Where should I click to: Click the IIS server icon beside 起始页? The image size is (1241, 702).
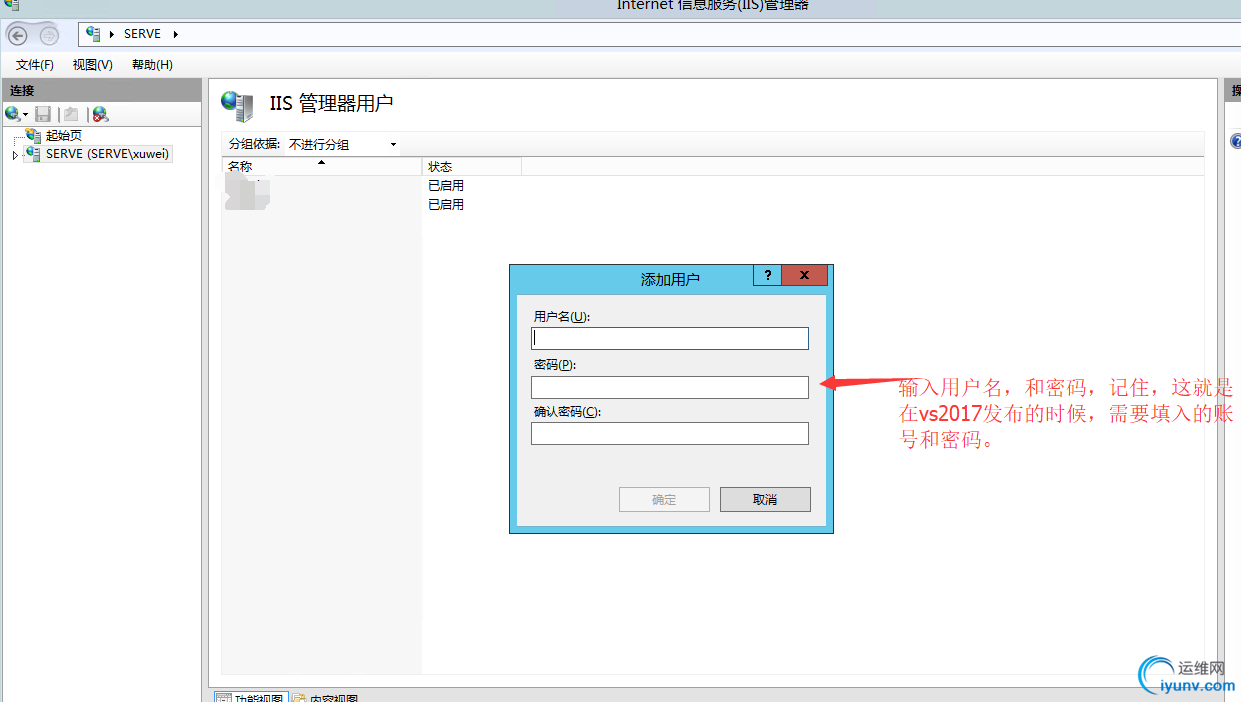pos(31,135)
